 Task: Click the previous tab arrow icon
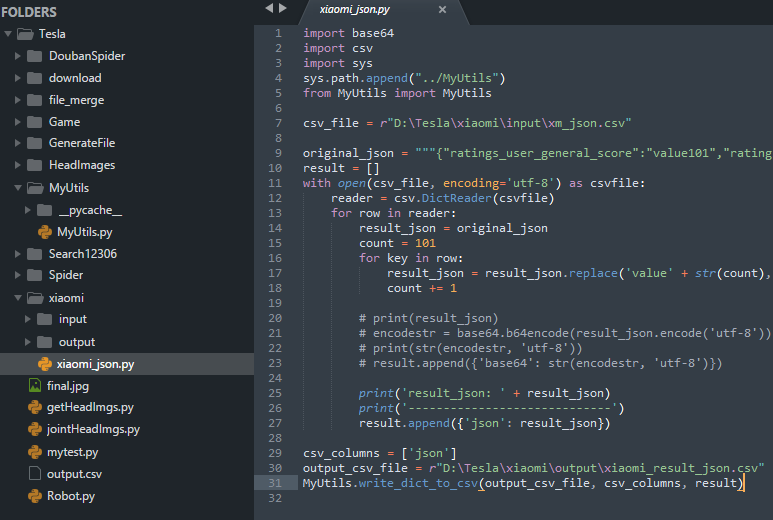268,9
